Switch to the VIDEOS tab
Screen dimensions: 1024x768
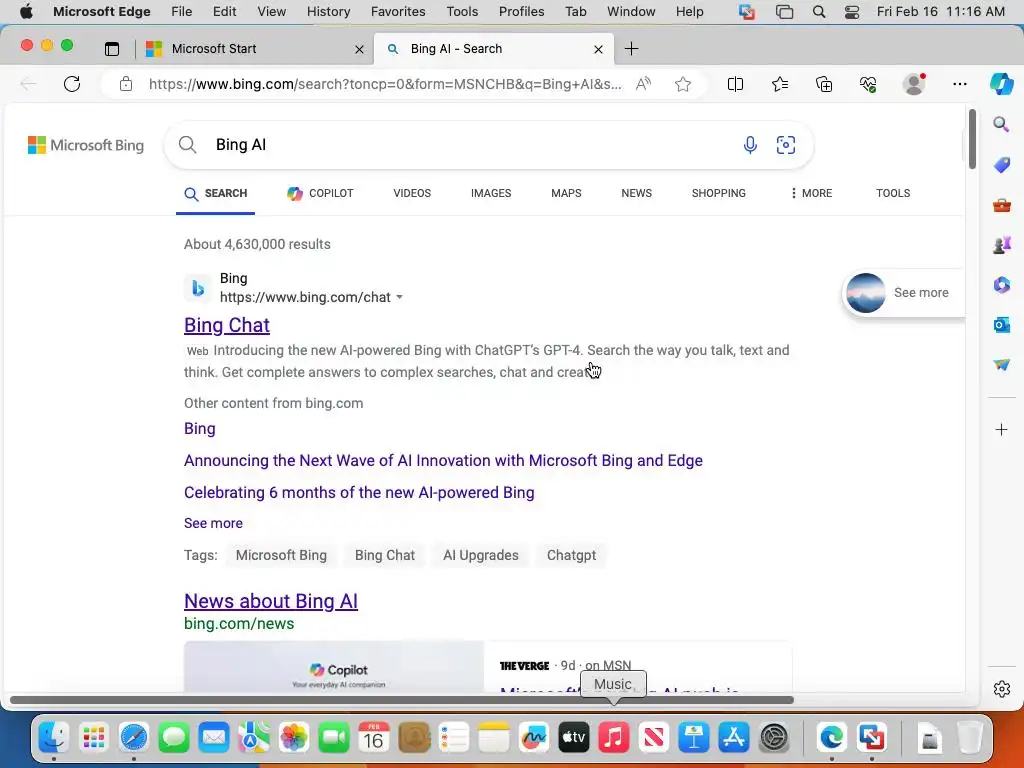(x=412, y=193)
